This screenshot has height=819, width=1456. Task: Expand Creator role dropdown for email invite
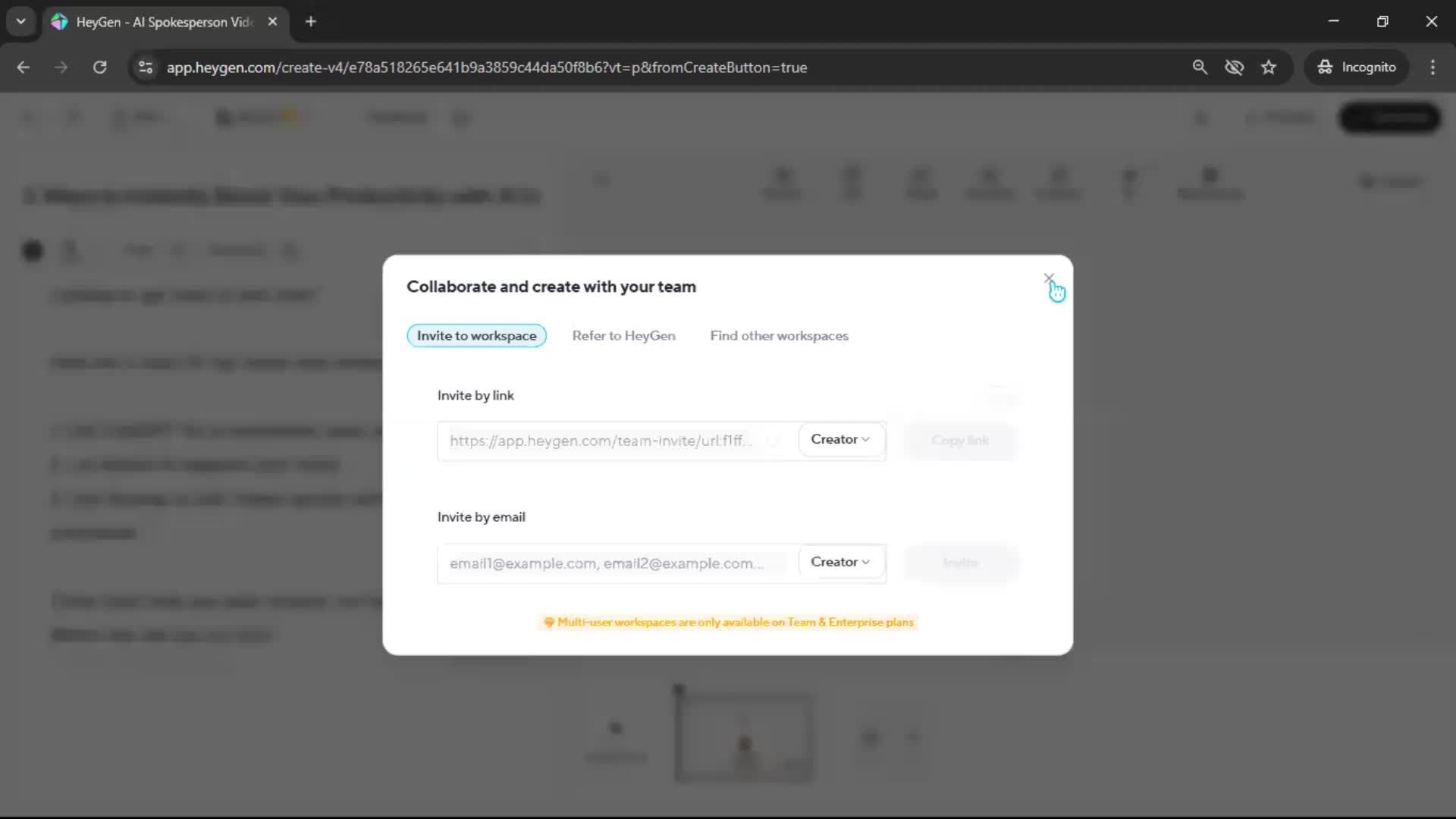pyautogui.click(x=840, y=562)
